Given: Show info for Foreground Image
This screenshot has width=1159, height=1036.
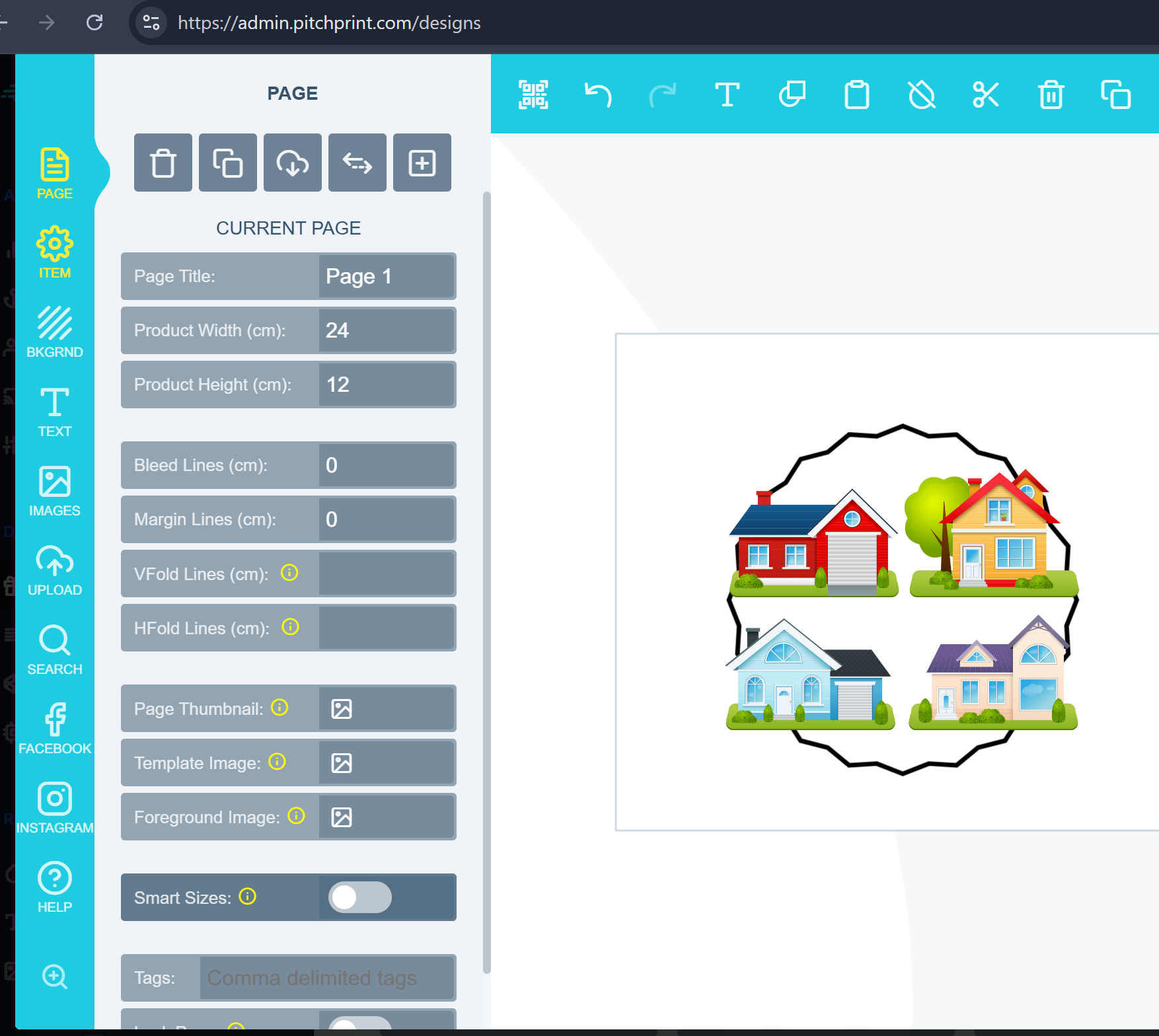Looking at the screenshot, I should (297, 816).
